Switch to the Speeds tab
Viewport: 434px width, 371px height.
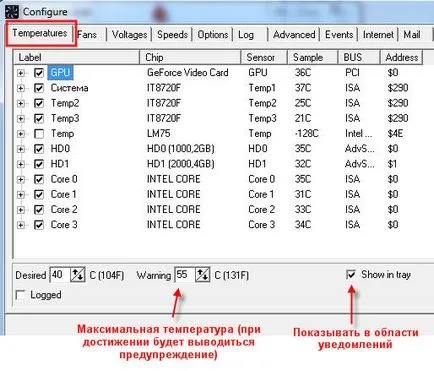click(172, 35)
